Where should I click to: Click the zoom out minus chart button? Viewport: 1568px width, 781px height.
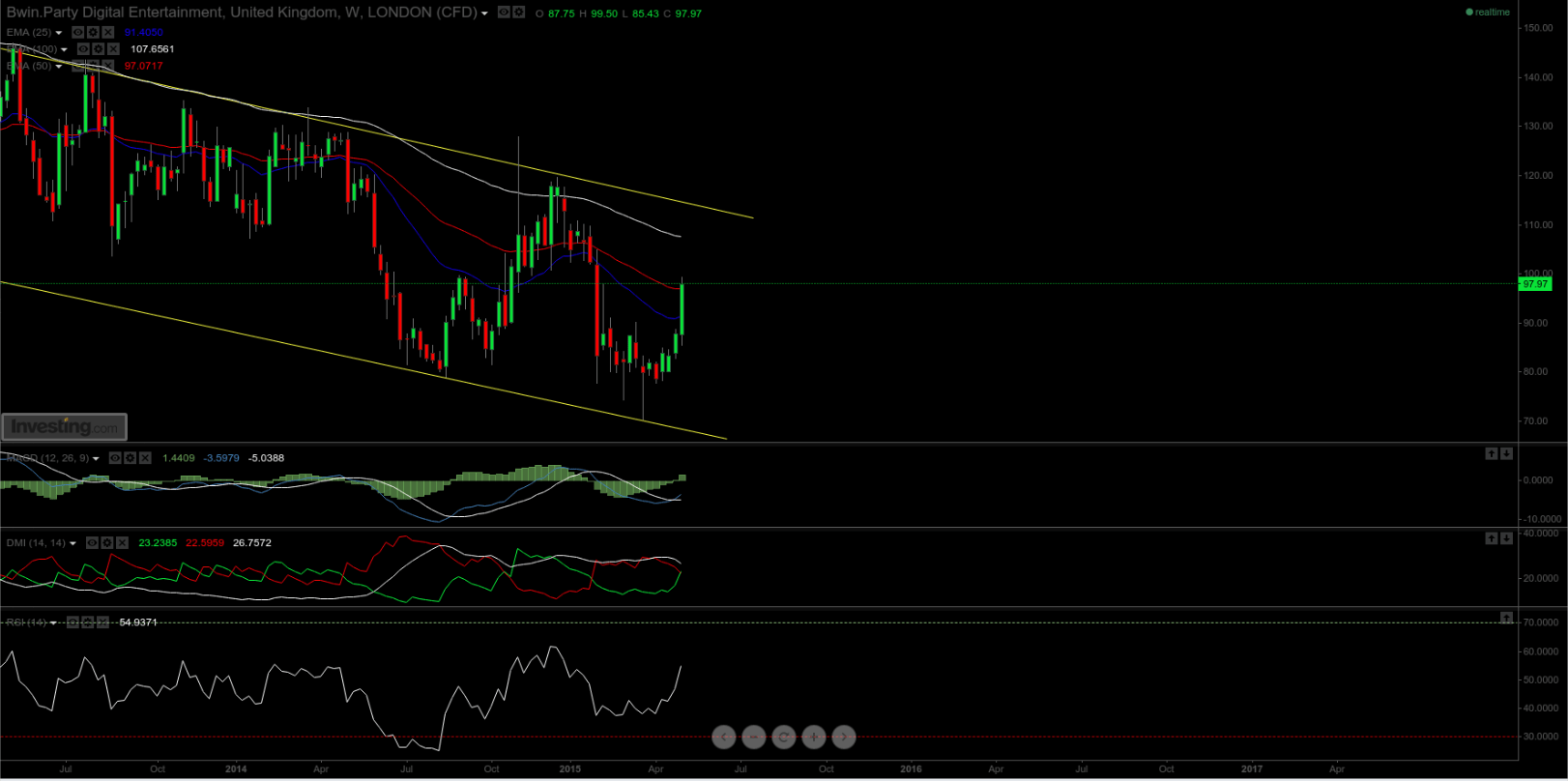(x=754, y=738)
